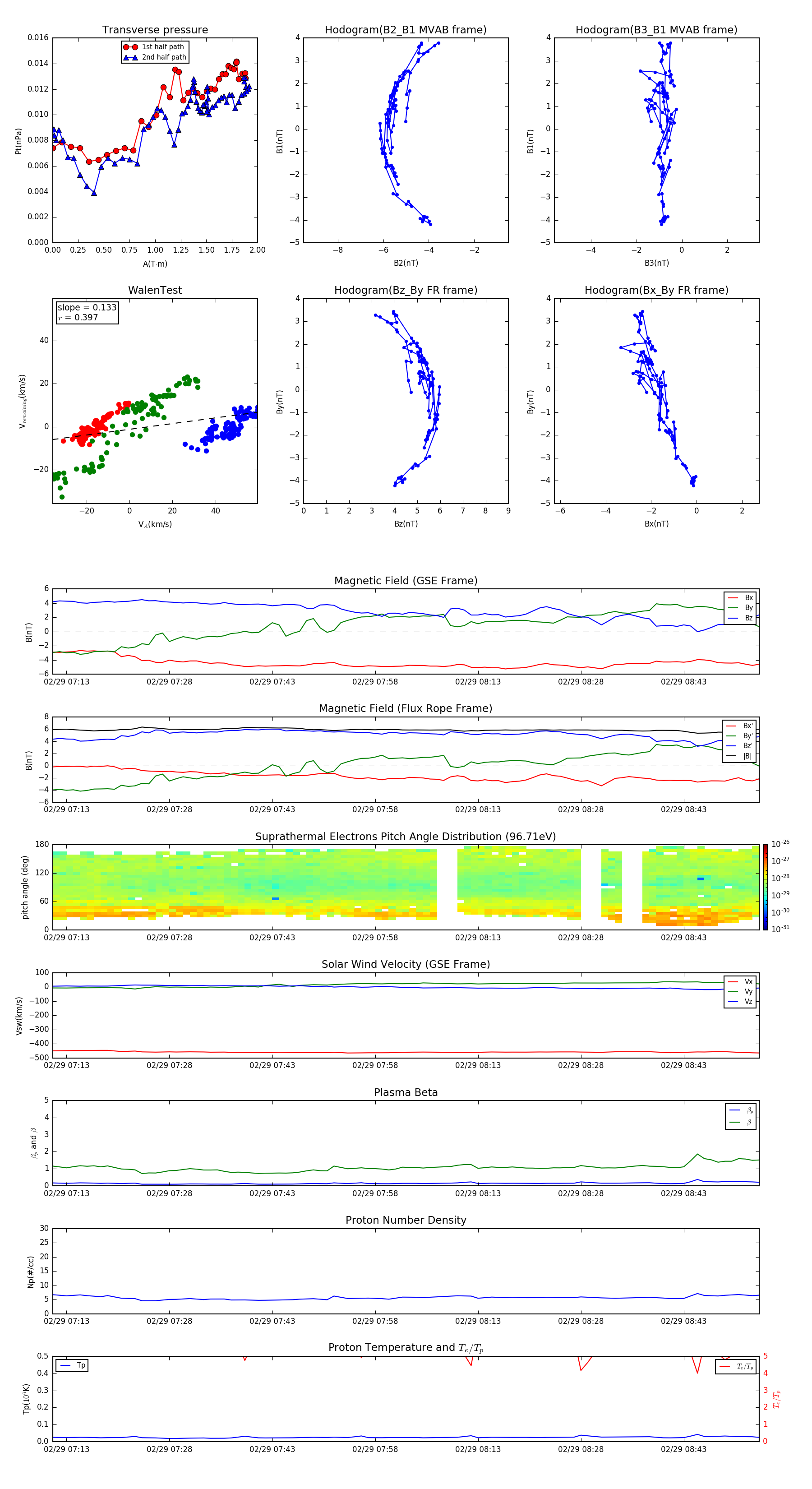
Task: Click the 'Pt(nPa)' y-axis label
Action: click(x=18, y=141)
